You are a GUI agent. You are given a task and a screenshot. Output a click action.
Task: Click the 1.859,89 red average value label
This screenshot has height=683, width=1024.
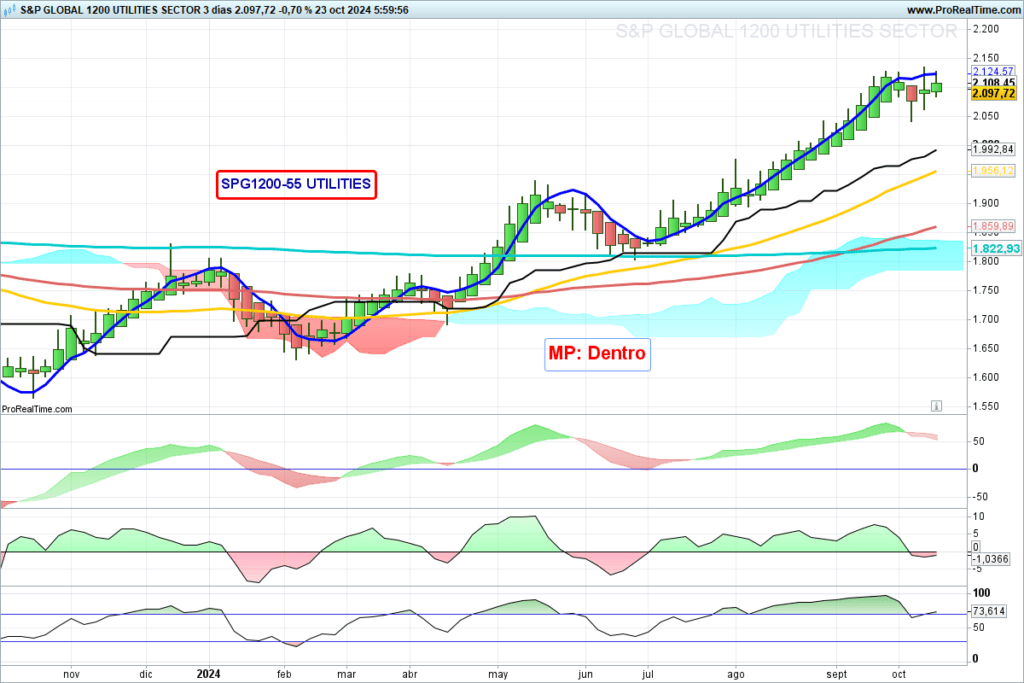pyautogui.click(x=993, y=226)
